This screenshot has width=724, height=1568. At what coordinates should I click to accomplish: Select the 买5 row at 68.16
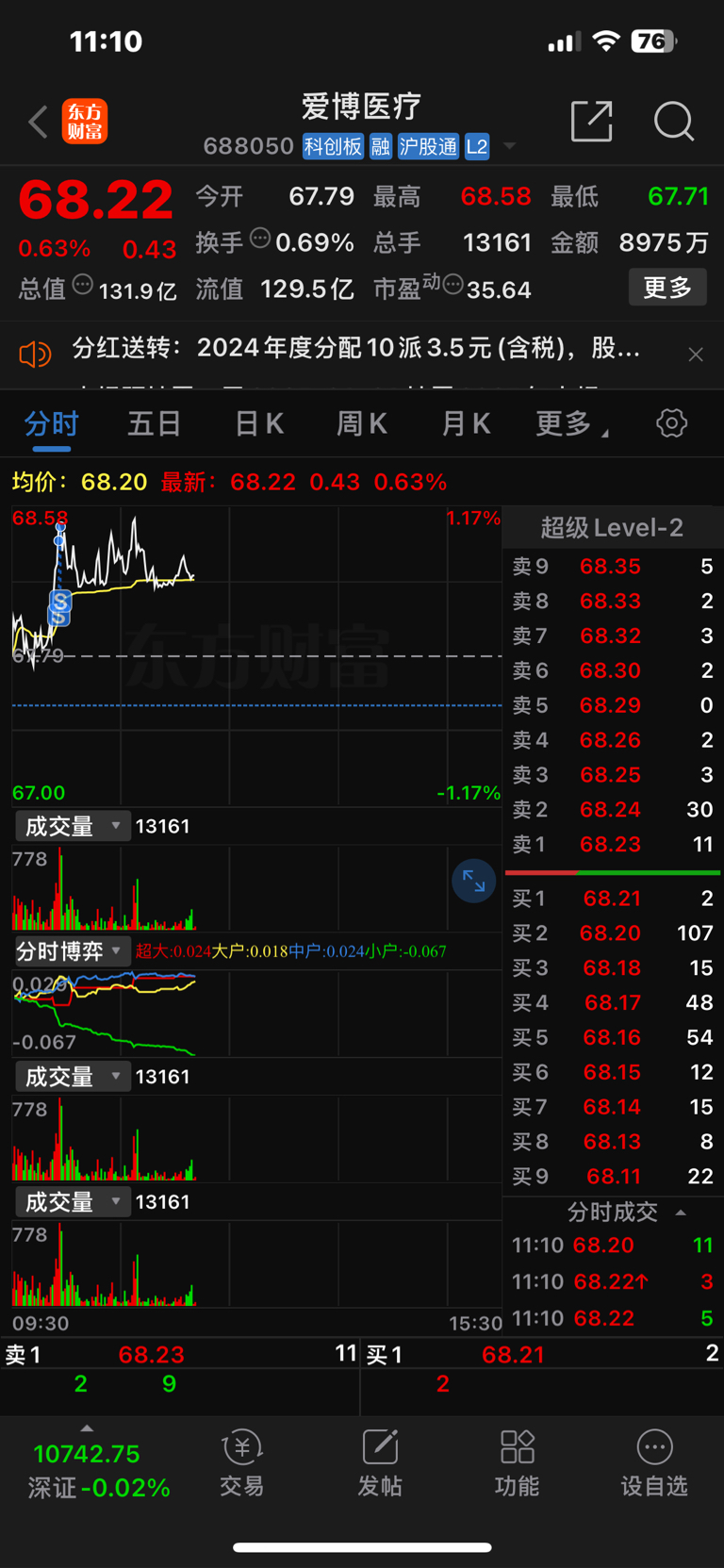612,1037
